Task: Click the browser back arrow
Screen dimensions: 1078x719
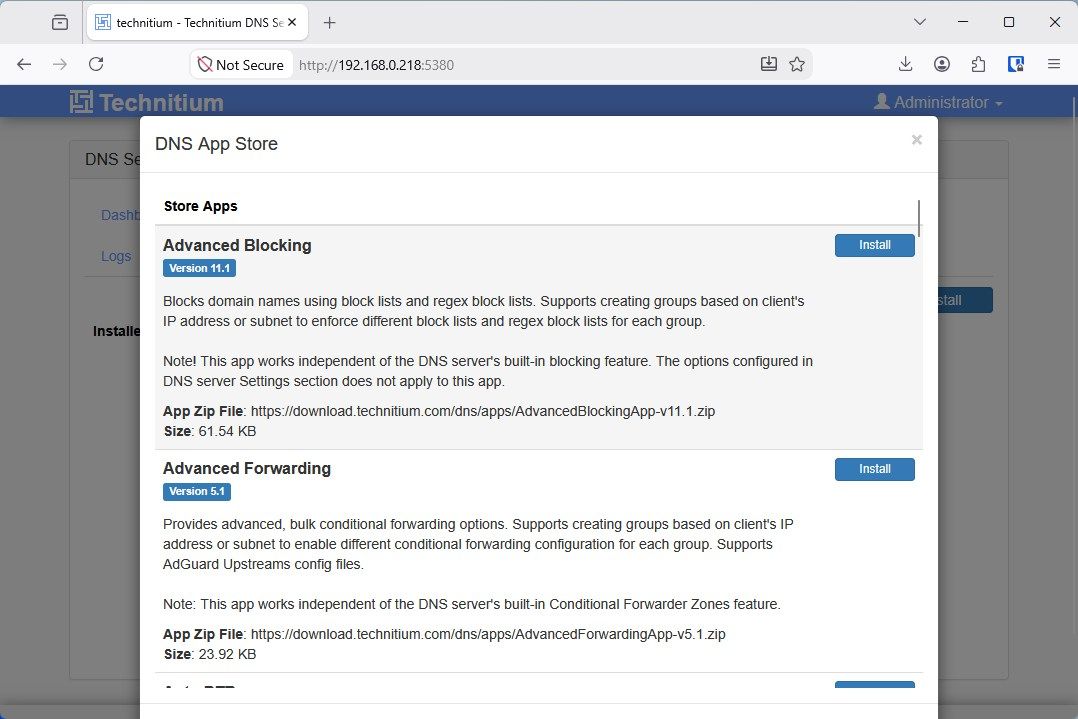Action: (x=24, y=65)
